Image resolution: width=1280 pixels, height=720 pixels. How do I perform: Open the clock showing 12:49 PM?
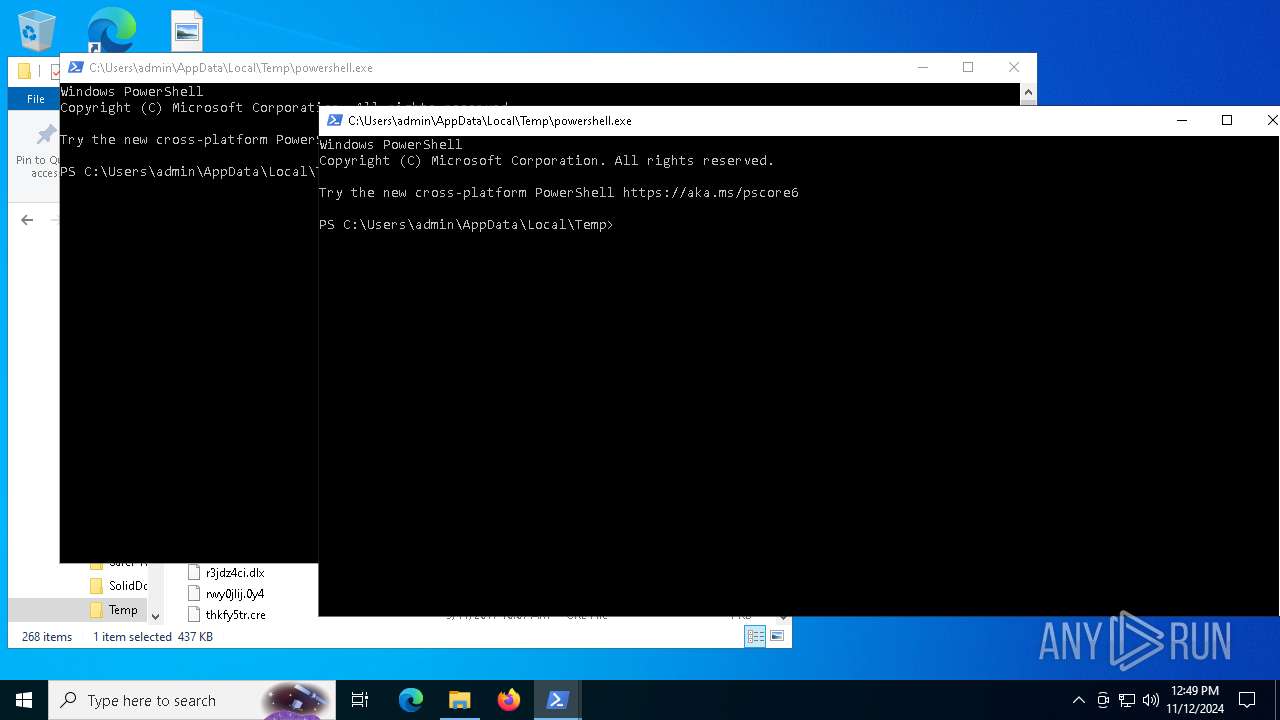coord(1194,700)
